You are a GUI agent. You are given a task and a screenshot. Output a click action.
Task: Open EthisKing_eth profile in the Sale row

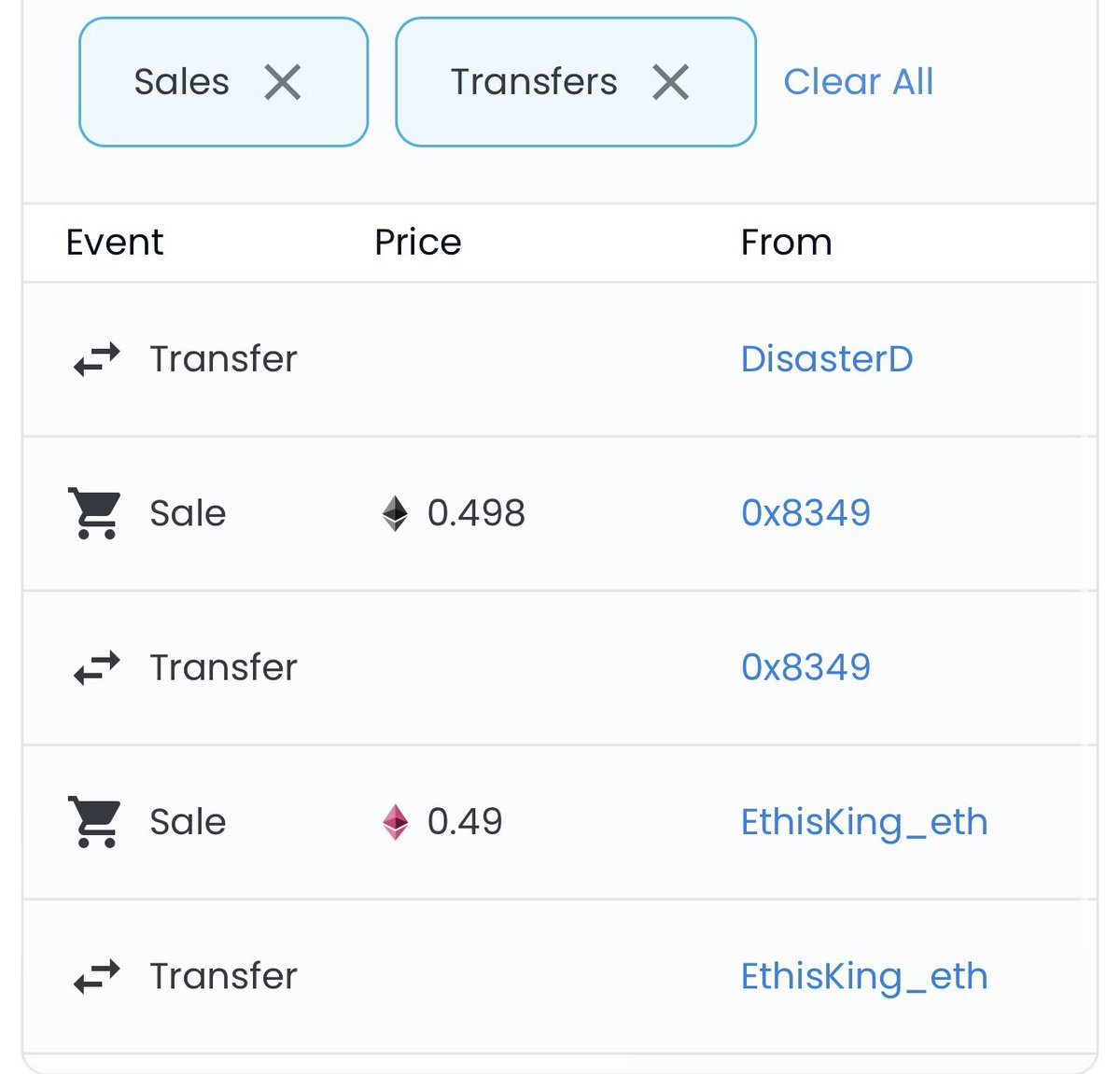coord(864,823)
